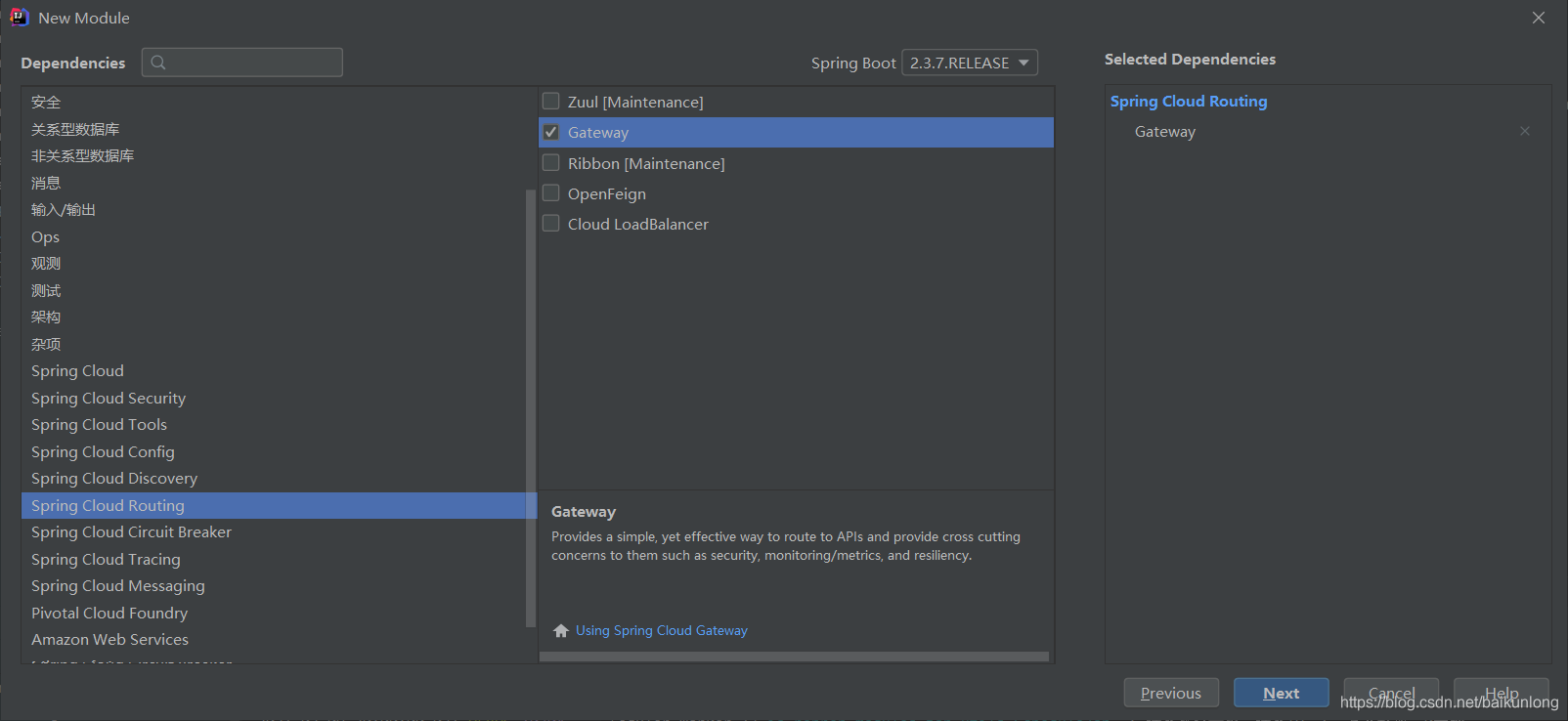
Task: Proceed with the Next button
Action: 1281,693
